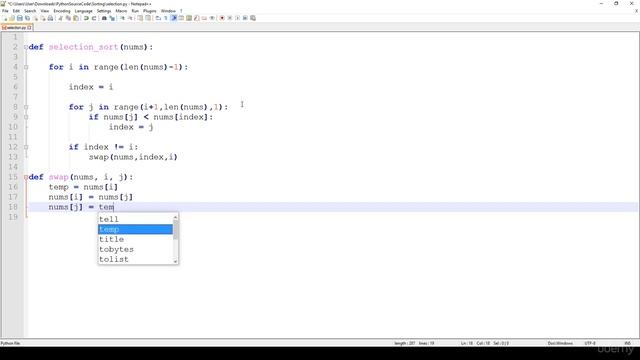Open the Plugins menu

pos(150,11)
